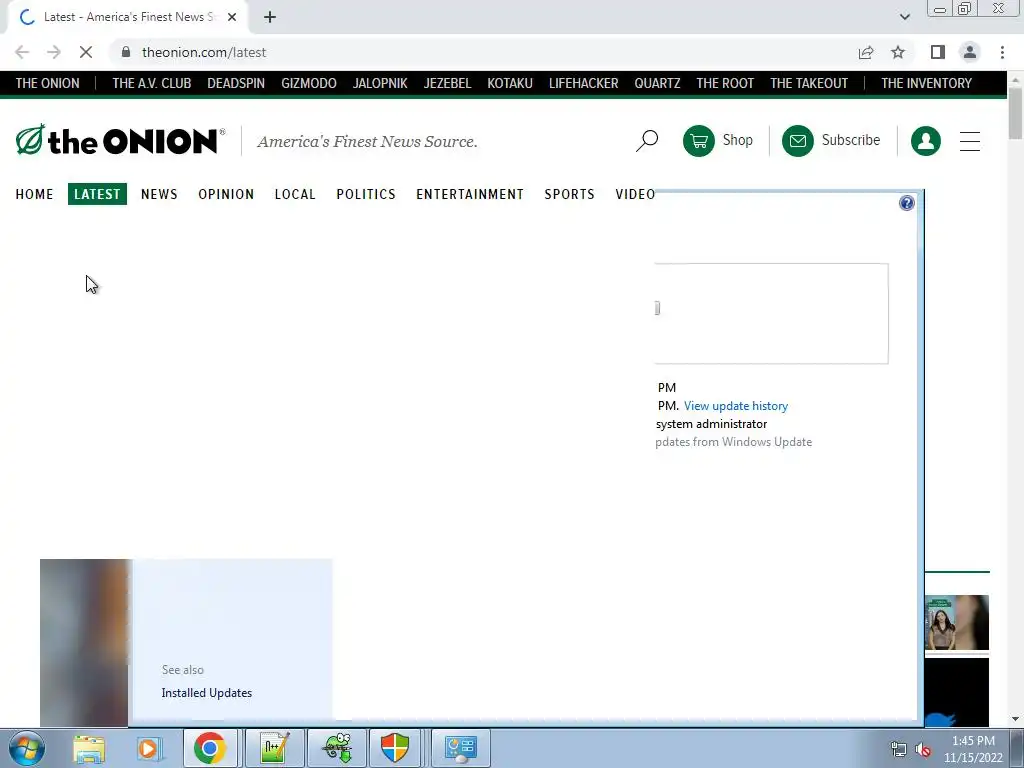Click the network tray icon
Screen dimensions: 1024x768
[899, 749]
